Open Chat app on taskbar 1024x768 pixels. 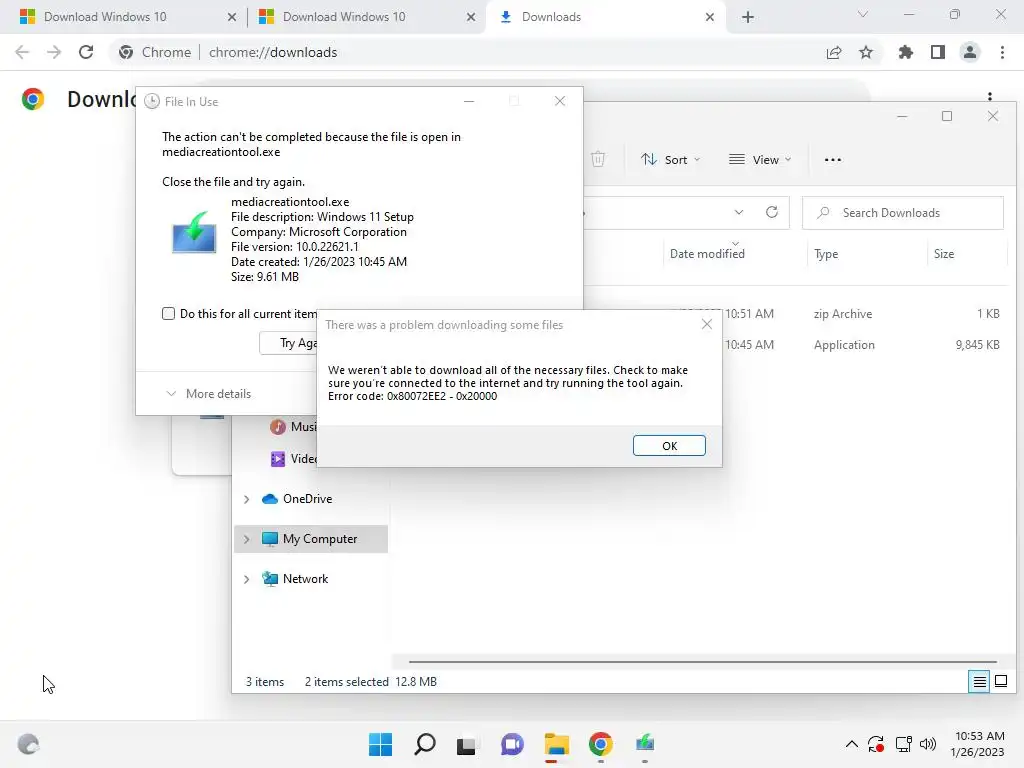(512, 744)
